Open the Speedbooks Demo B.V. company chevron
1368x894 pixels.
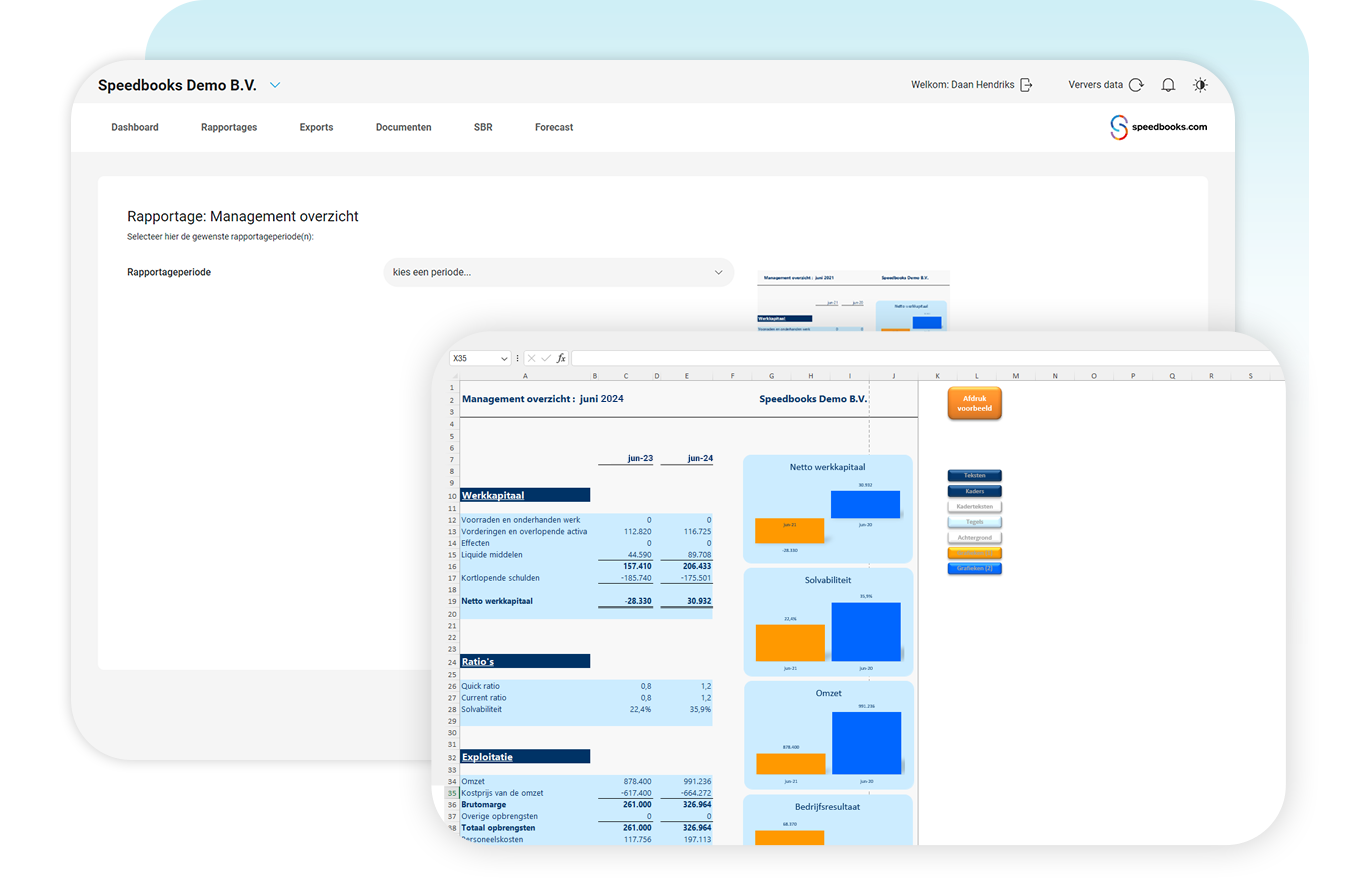[x=275, y=86]
